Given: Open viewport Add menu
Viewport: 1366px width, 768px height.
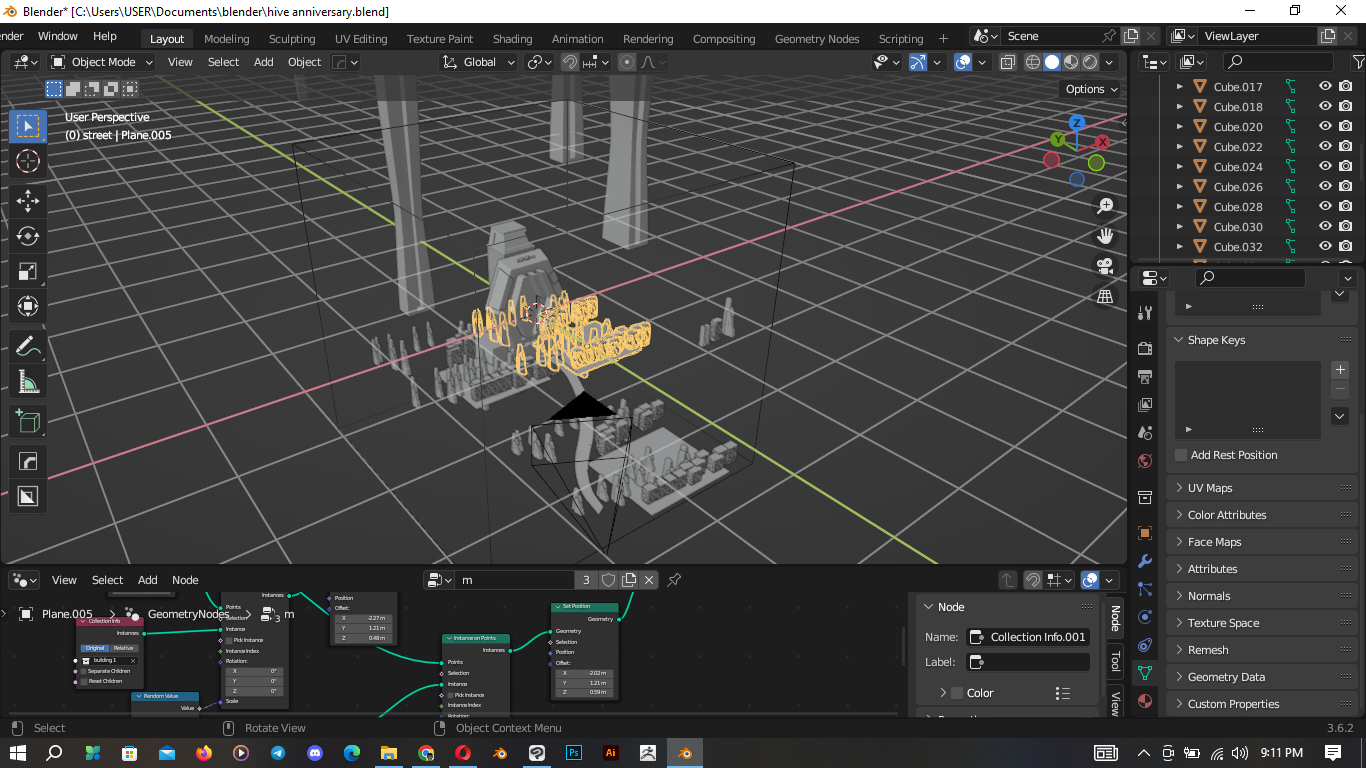Looking at the screenshot, I should [x=264, y=62].
